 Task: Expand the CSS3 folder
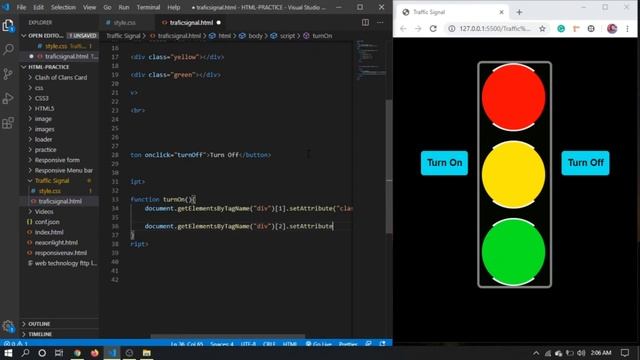click(60, 98)
